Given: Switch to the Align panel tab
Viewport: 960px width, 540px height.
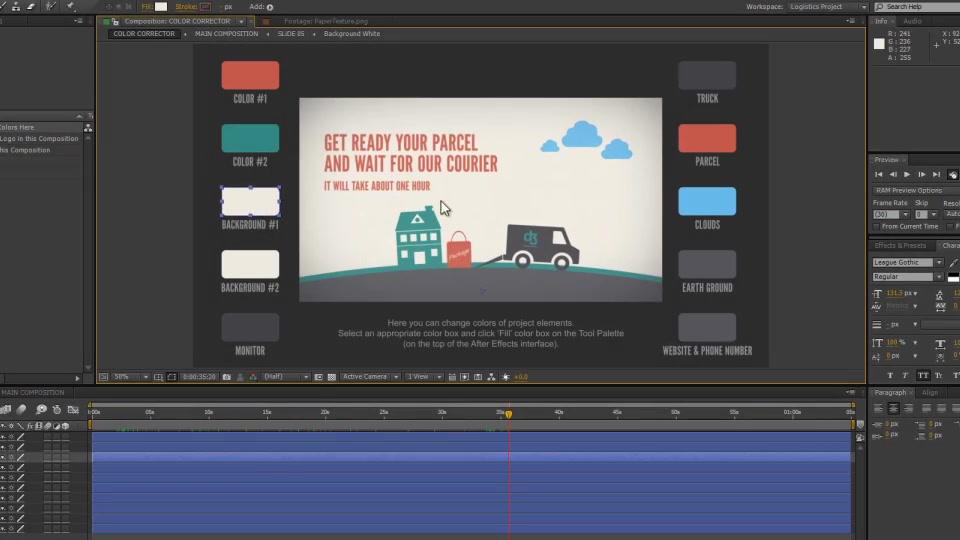Looking at the screenshot, I should [x=930, y=392].
